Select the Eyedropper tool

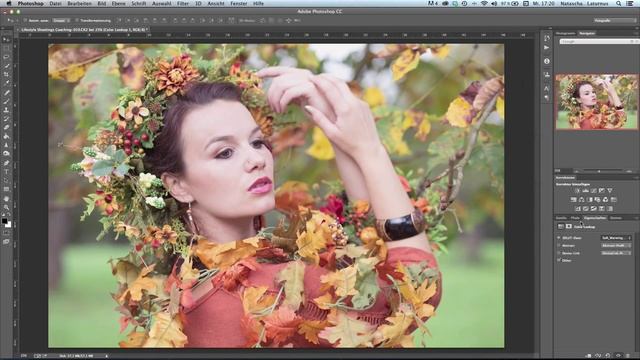point(6,83)
